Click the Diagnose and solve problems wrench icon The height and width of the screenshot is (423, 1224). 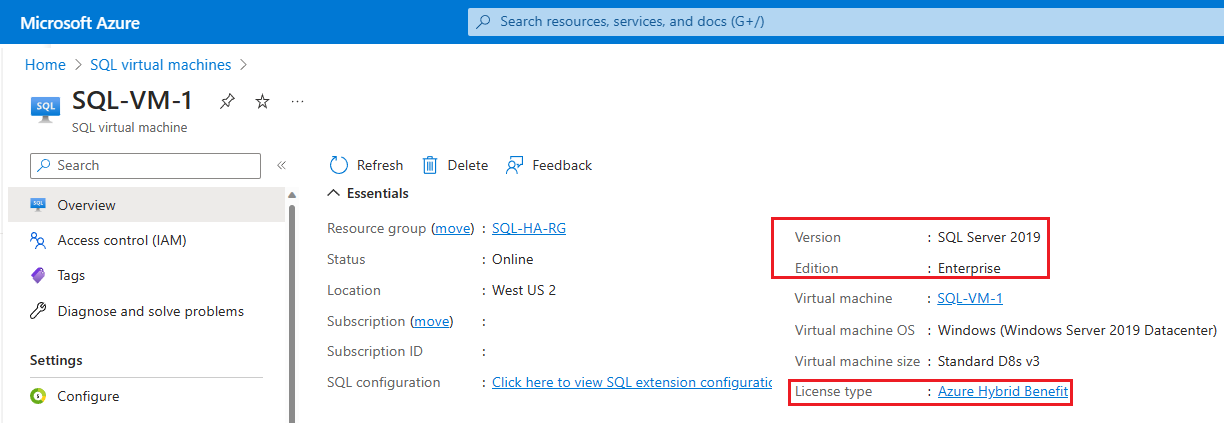[39, 311]
